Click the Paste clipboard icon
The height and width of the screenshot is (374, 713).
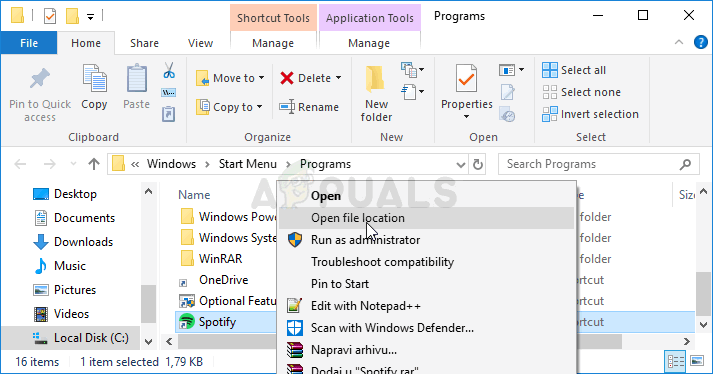point(136,78)
